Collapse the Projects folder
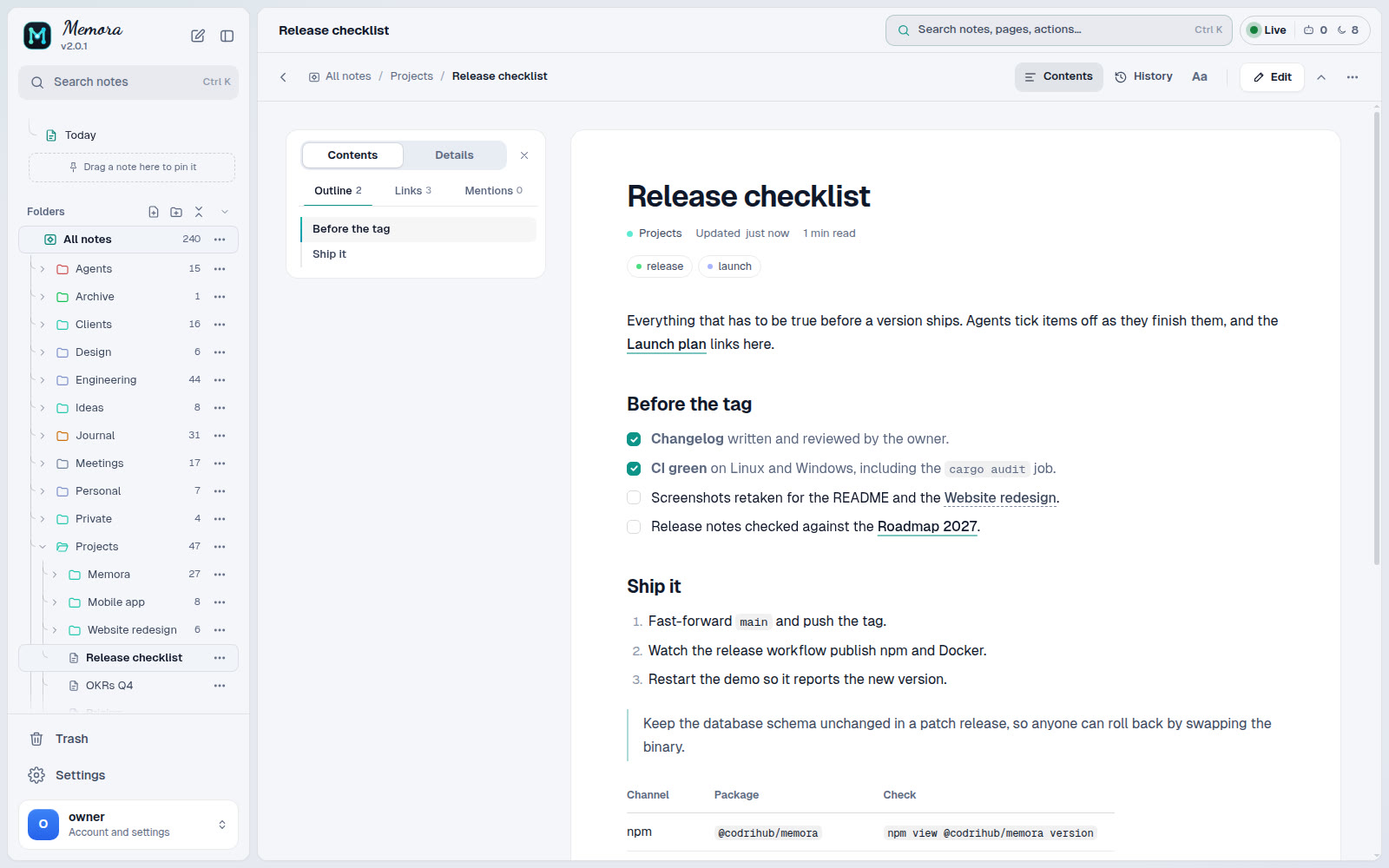 point(43,547)
